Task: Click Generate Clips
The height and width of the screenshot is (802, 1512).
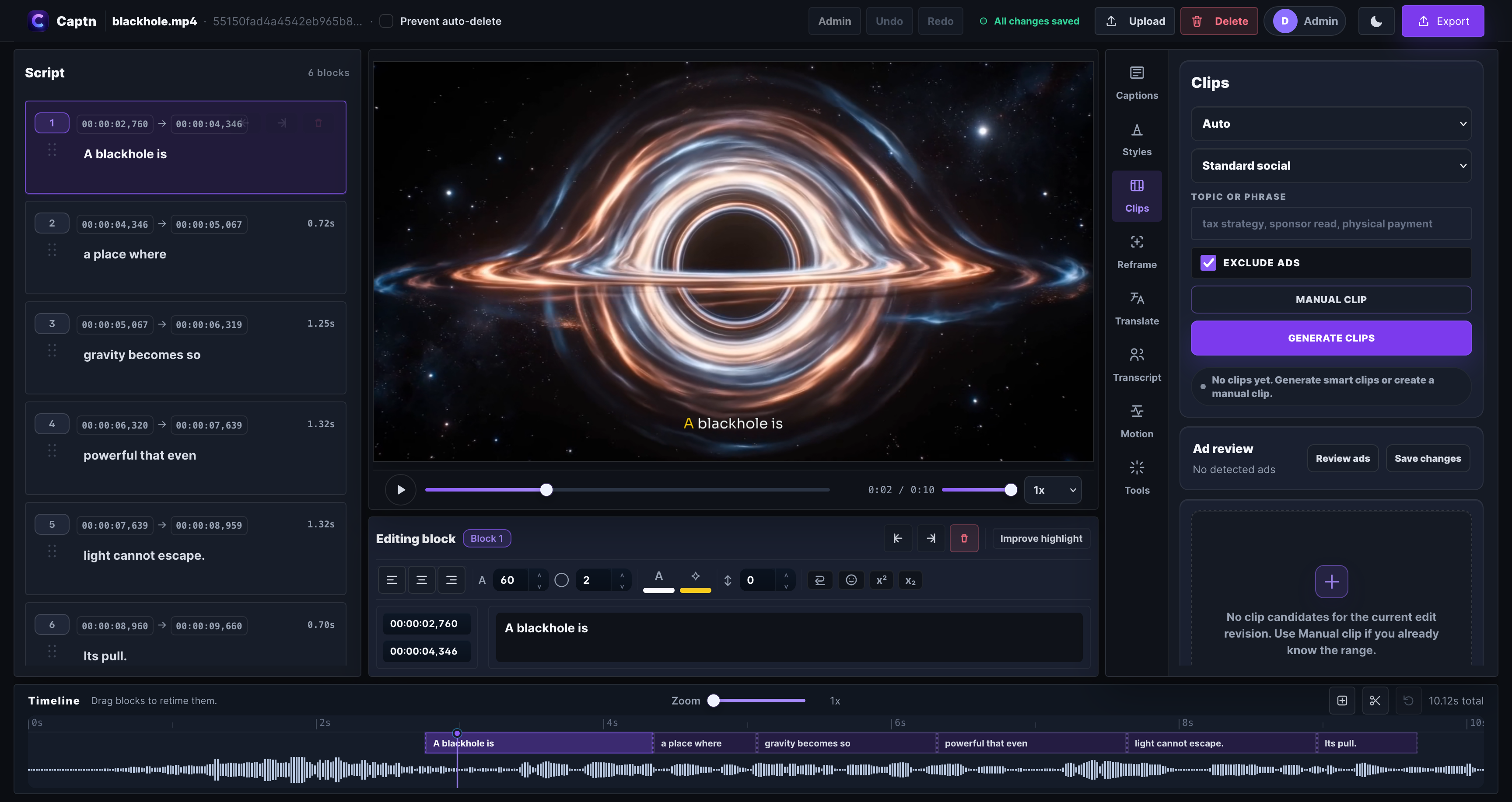Action: coord(1330,338)
